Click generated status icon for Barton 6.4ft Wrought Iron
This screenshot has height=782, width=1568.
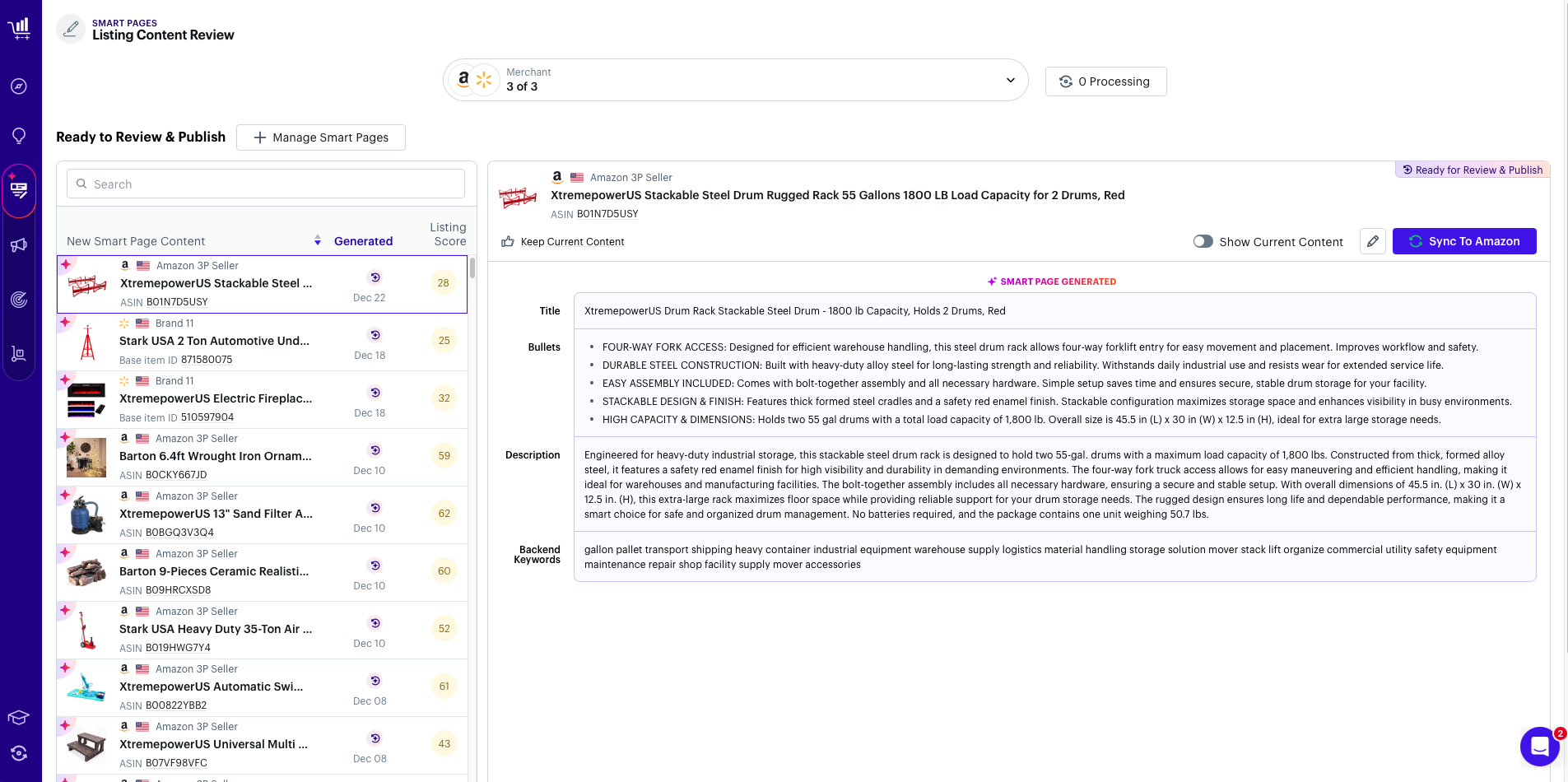pos(375,450)
